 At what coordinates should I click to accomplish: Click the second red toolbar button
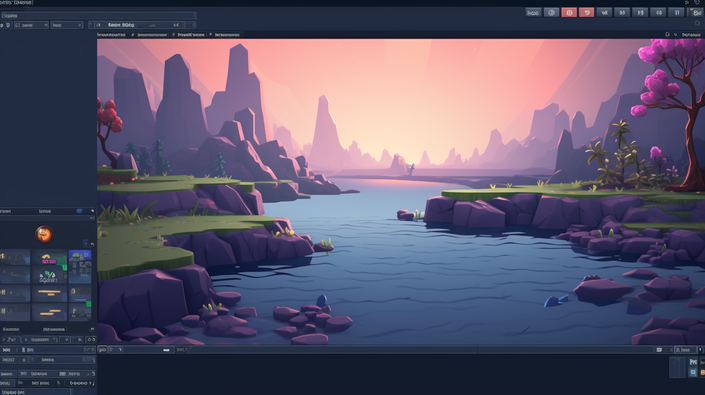[x=586, y=13]
